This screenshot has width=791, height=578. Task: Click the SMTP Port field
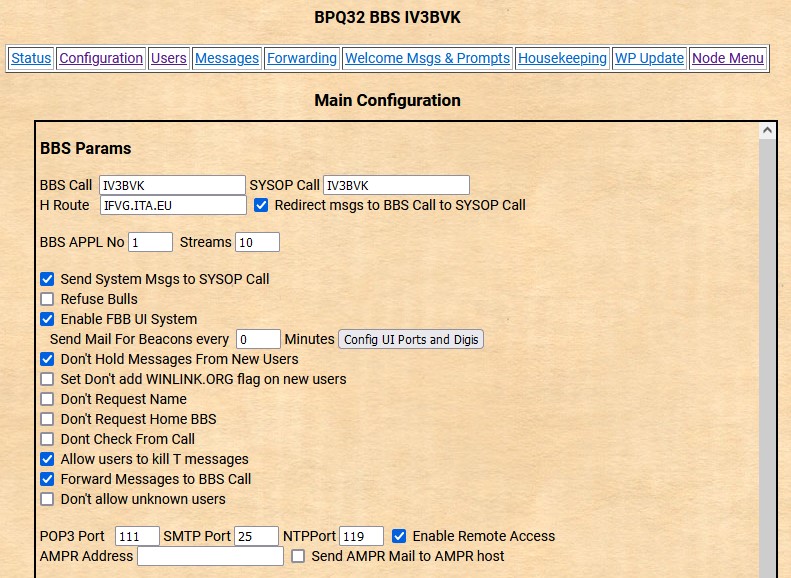256,536
